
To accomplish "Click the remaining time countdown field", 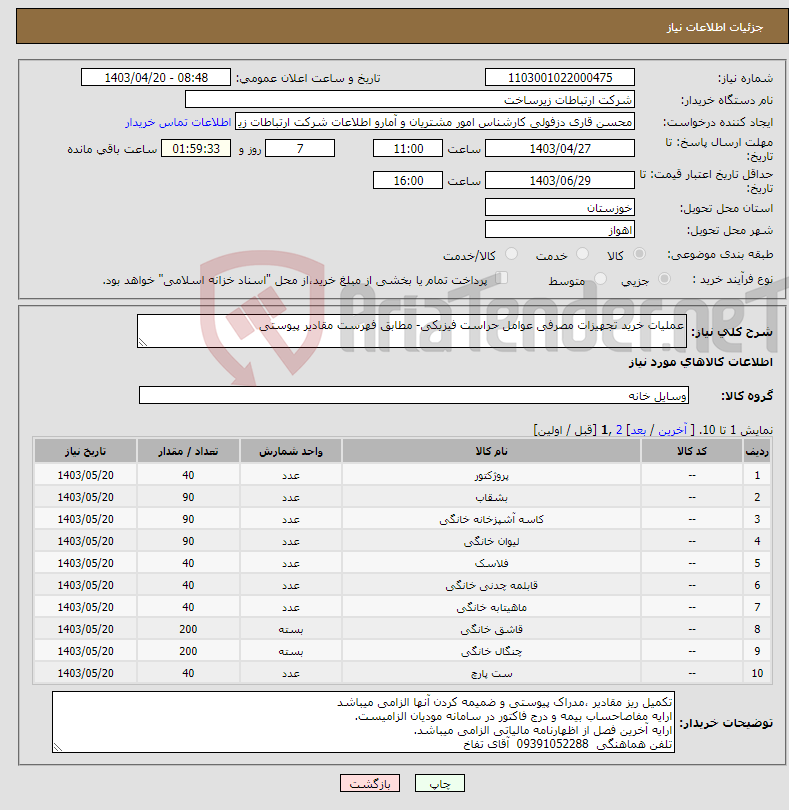I will tap(196, 149).
